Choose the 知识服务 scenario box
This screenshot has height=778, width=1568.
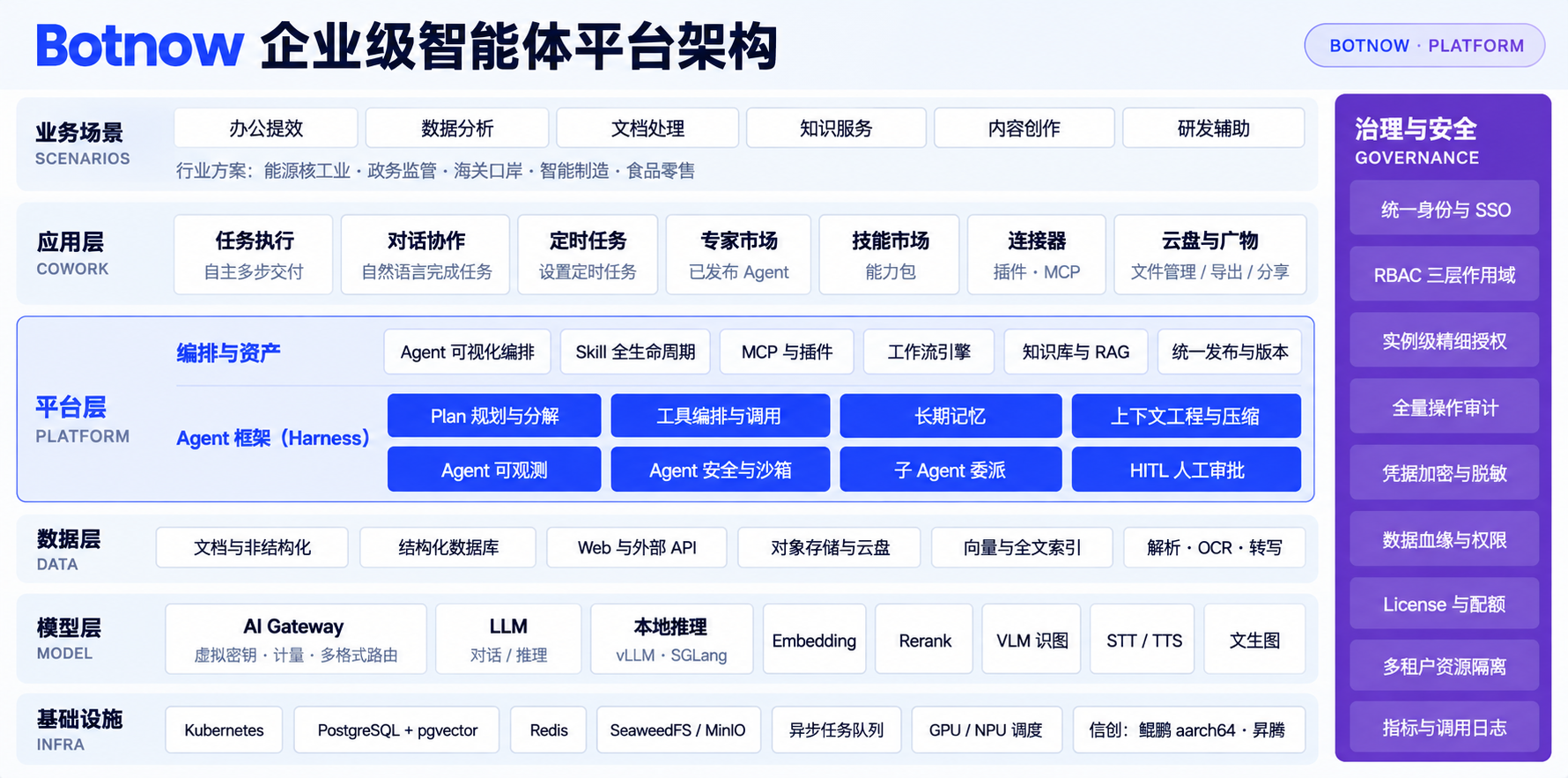click(x=836, y=128)
